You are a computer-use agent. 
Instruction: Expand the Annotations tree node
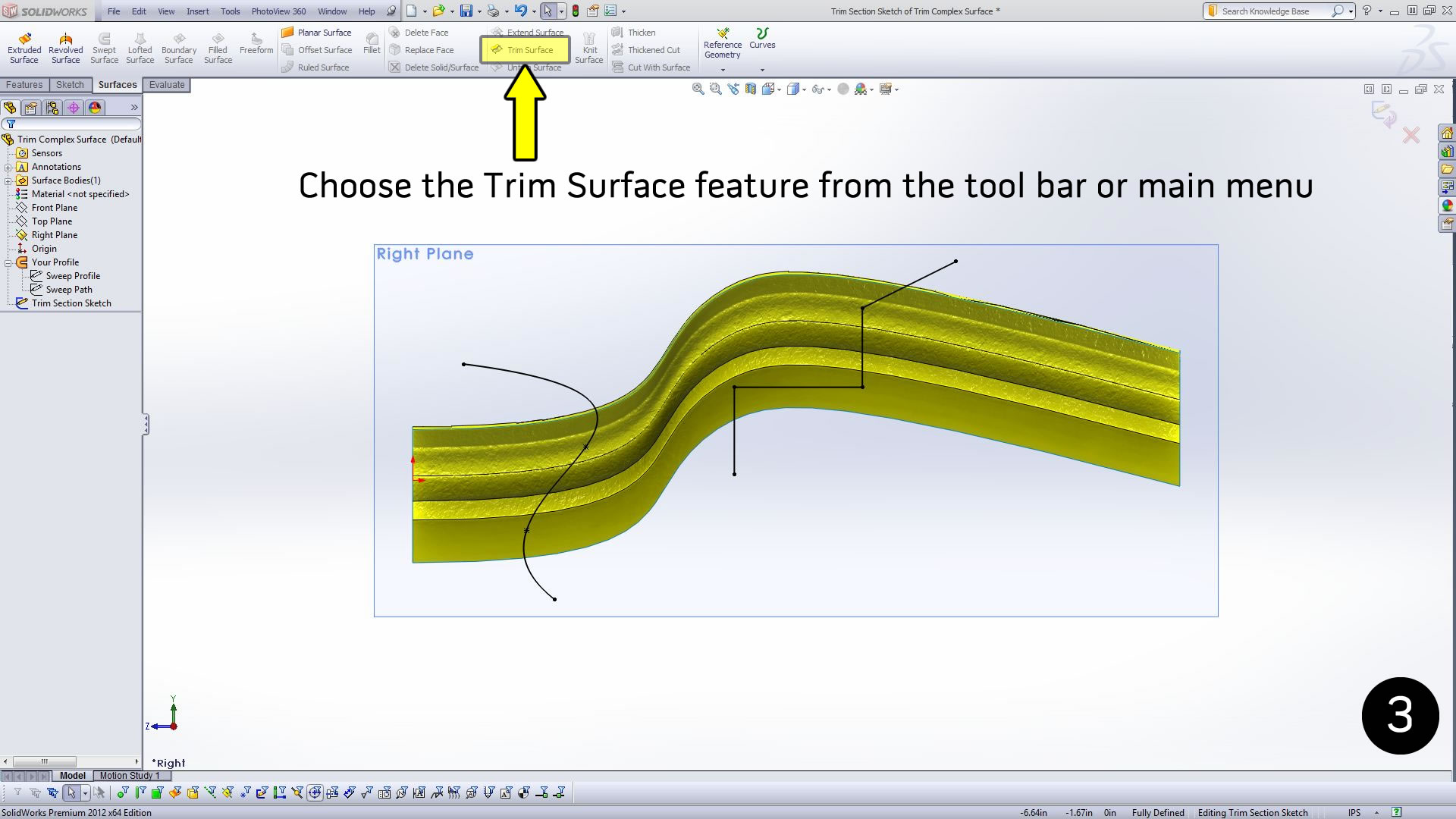pyautogui.click(x=8, y=166)
